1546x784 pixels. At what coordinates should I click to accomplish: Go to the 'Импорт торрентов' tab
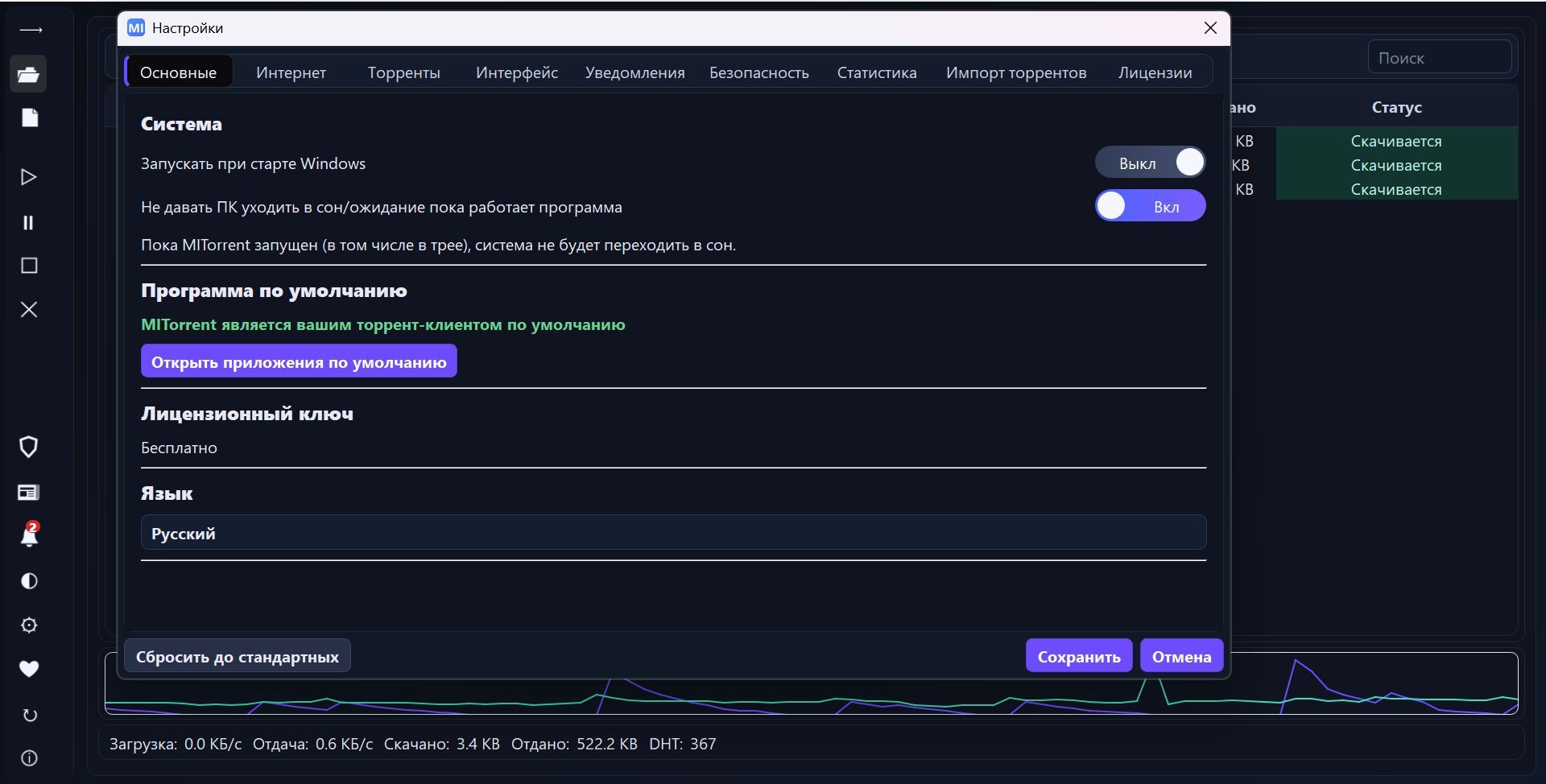1015,72
